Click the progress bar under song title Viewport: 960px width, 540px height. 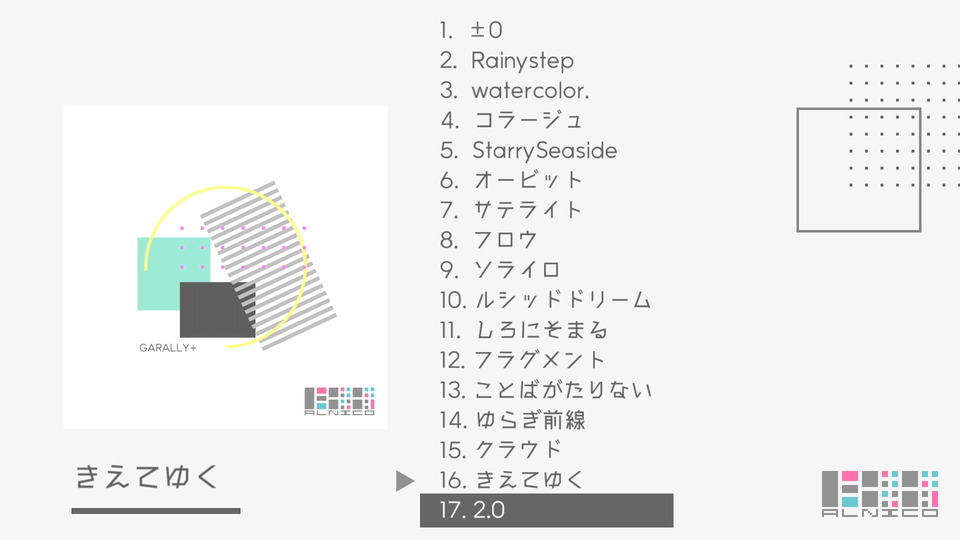[156, 511]
